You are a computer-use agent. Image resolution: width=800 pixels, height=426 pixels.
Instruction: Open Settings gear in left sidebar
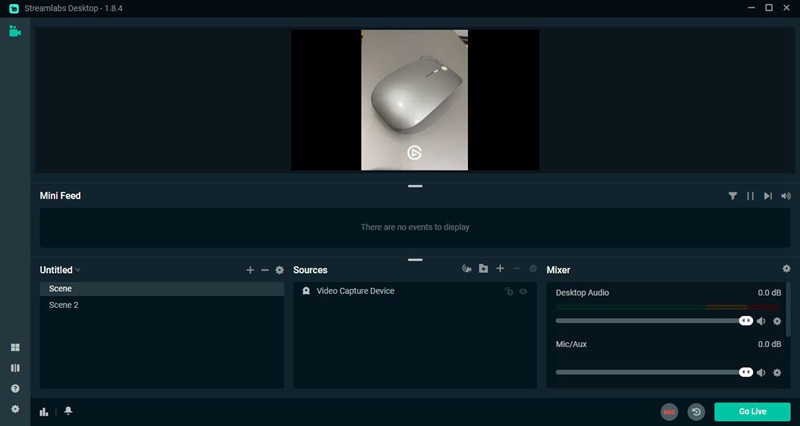(x=15, y=409)
